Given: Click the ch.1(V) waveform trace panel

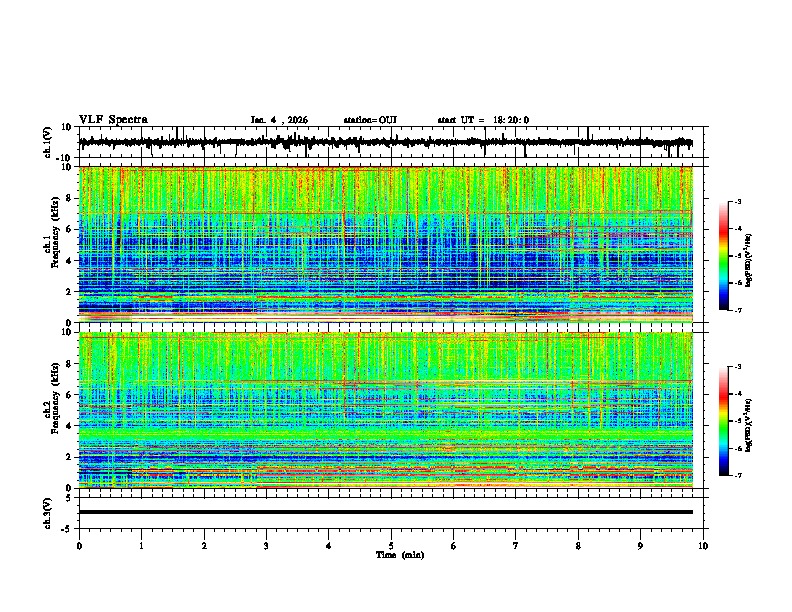Looking at the screenshot, I should pyautogui.click(x=393, y=142).
